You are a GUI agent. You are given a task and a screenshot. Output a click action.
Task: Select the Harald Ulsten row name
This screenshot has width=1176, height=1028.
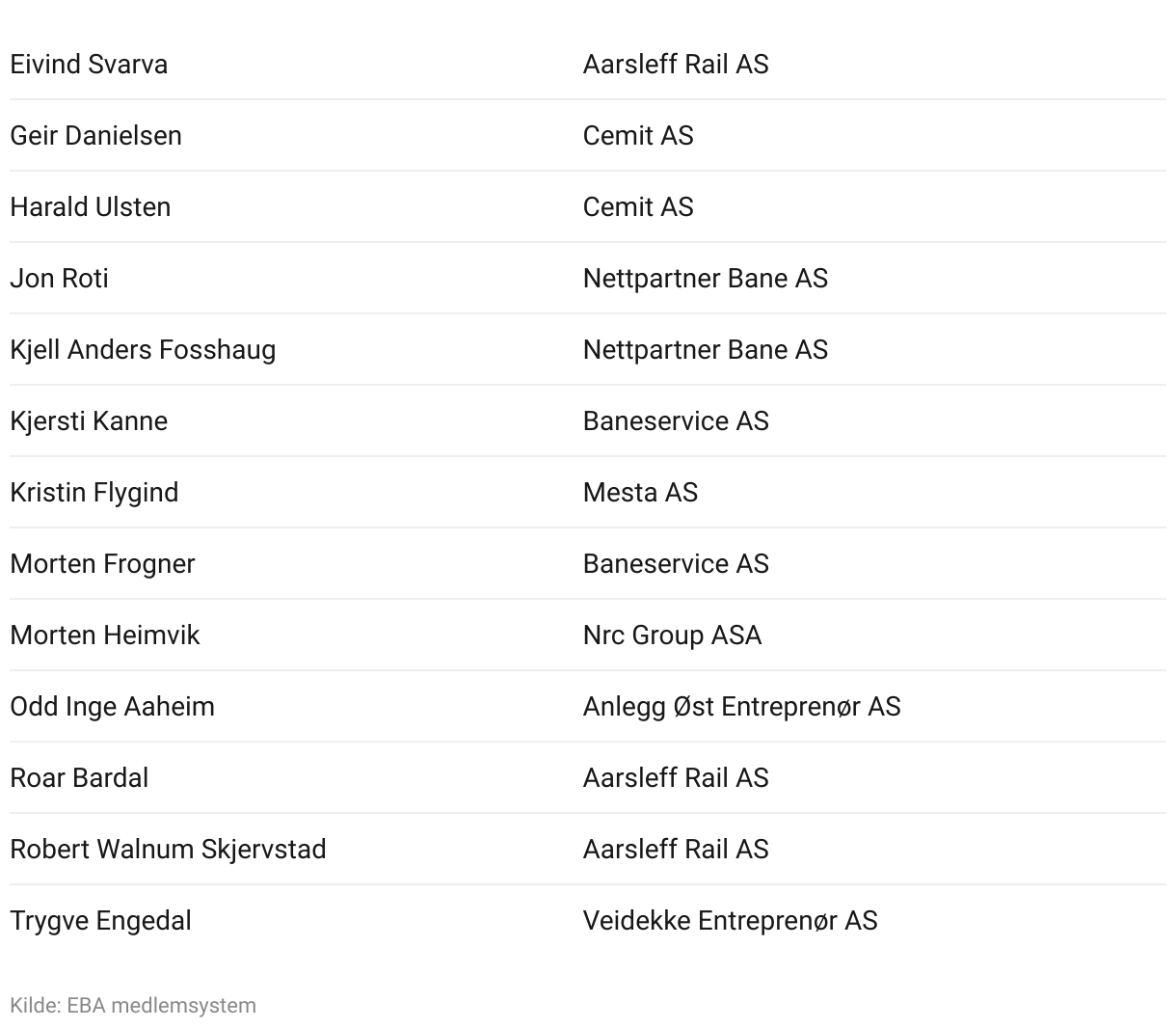tap(91, 207)
